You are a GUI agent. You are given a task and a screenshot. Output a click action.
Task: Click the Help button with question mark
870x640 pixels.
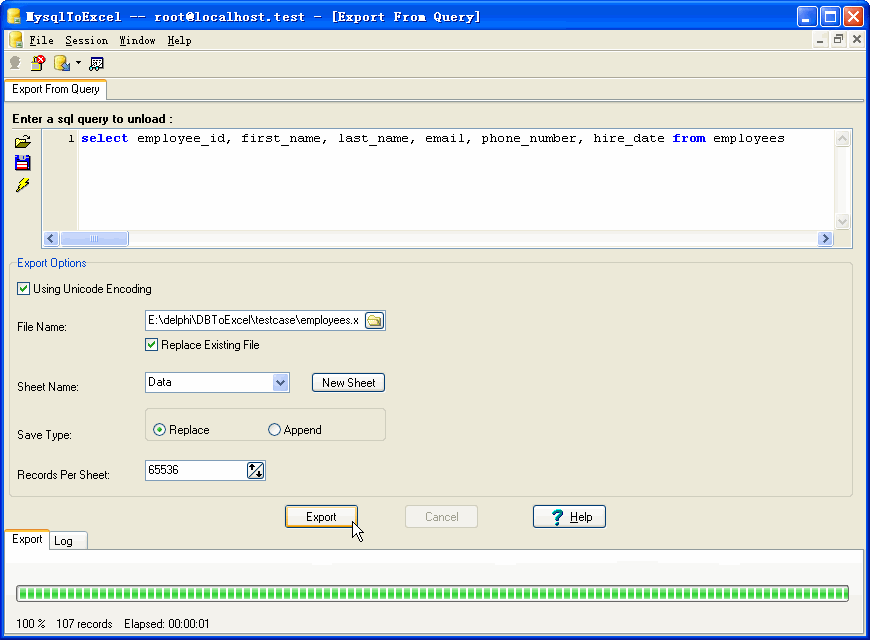click(569, 517)
